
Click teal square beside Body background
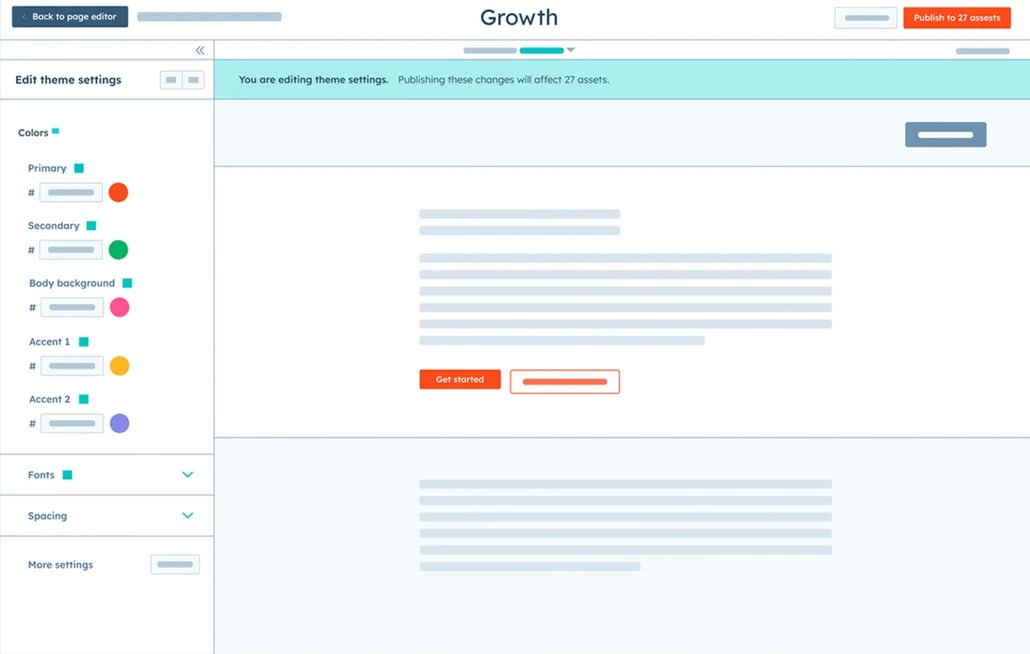click(127, 283)
